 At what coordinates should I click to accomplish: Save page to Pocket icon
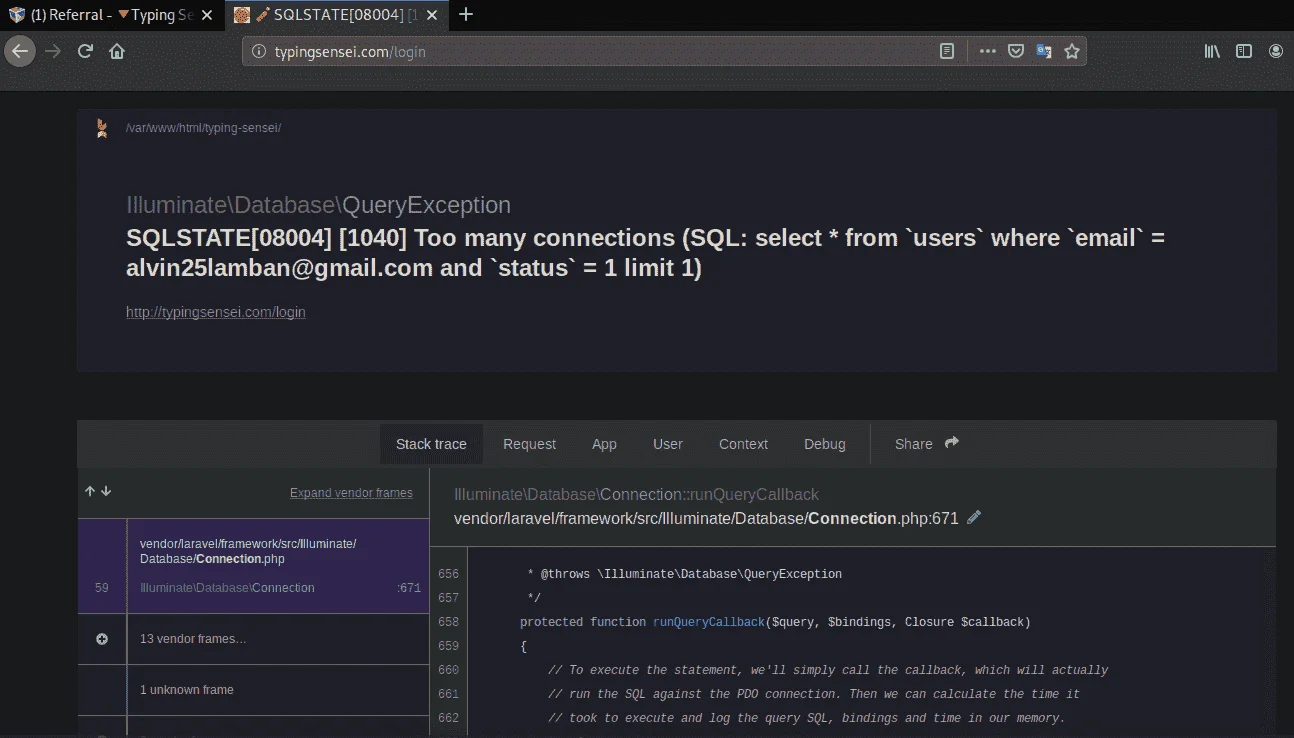[1015, 51]
